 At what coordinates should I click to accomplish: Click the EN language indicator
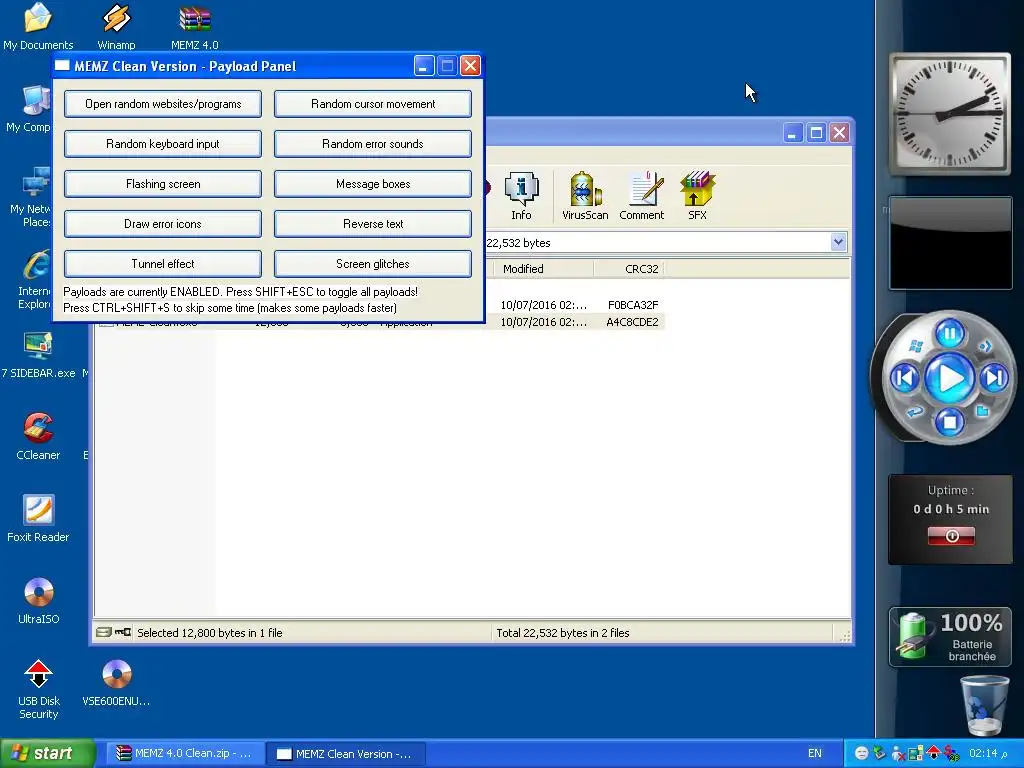pos(814,753)
